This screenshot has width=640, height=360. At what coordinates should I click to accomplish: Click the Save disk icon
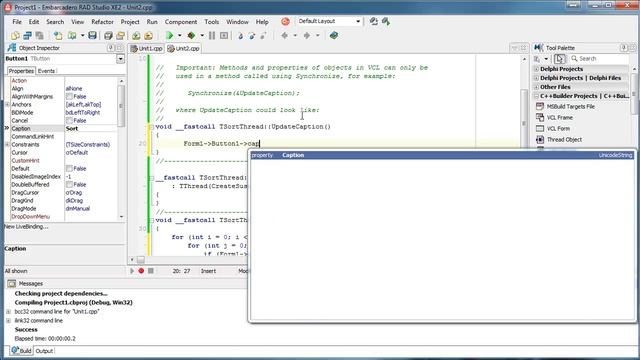tap(92, 36)
